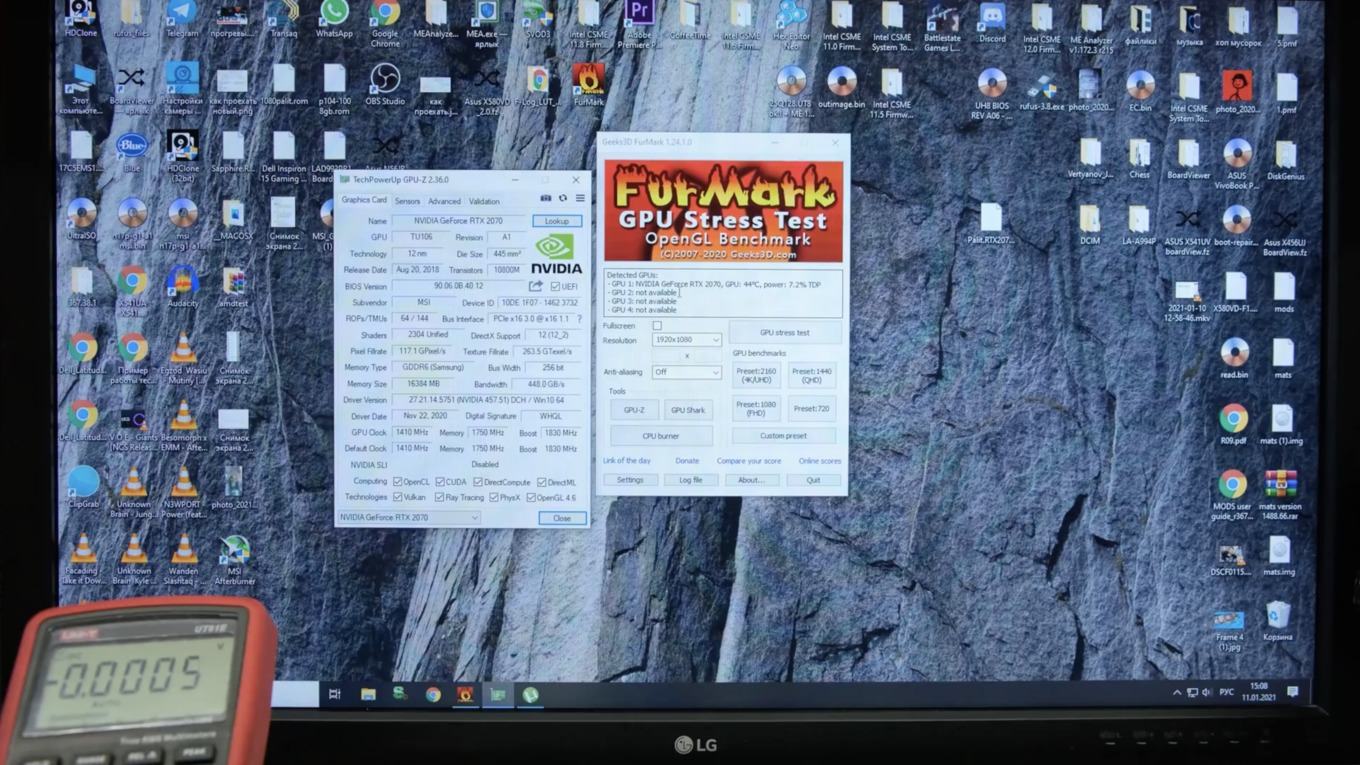The width and height of the screenshot is (1360, 765).
Task: Switch to the Advanced tab in GPU-Z
Action: pos(444,201)
